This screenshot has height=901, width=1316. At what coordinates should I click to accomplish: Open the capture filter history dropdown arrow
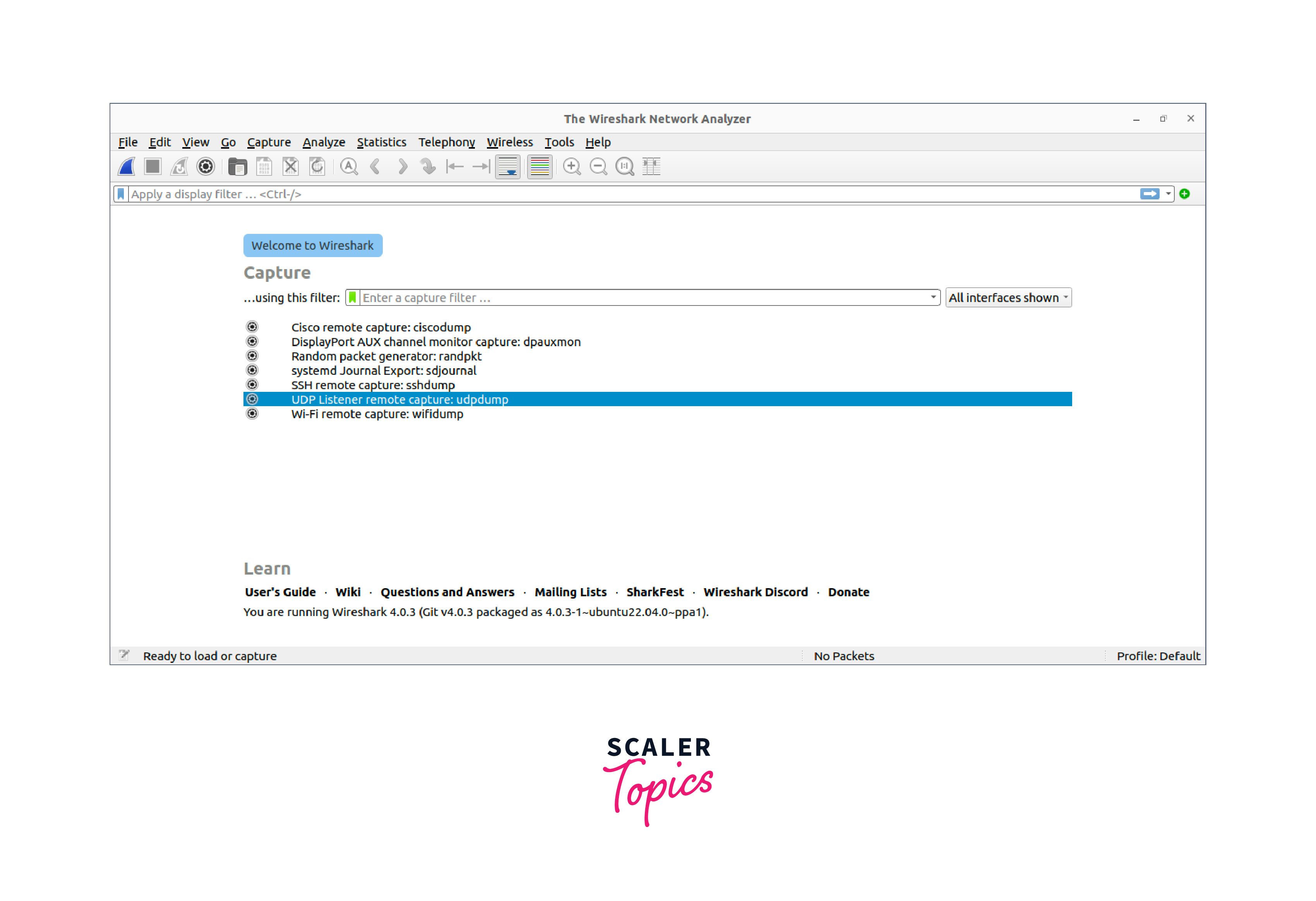[933, 297]
